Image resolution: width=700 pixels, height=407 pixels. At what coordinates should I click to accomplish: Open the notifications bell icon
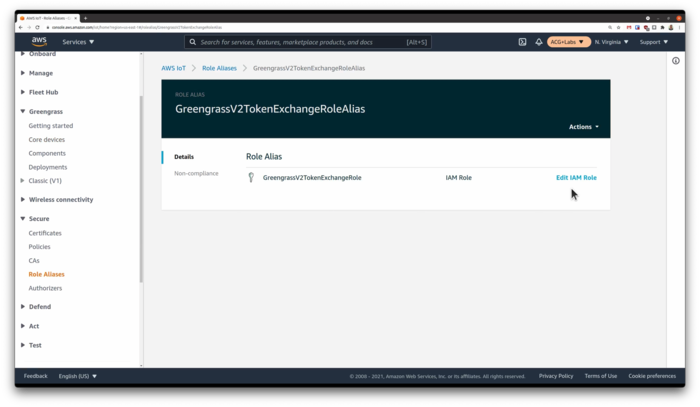[x=538, y=42]
